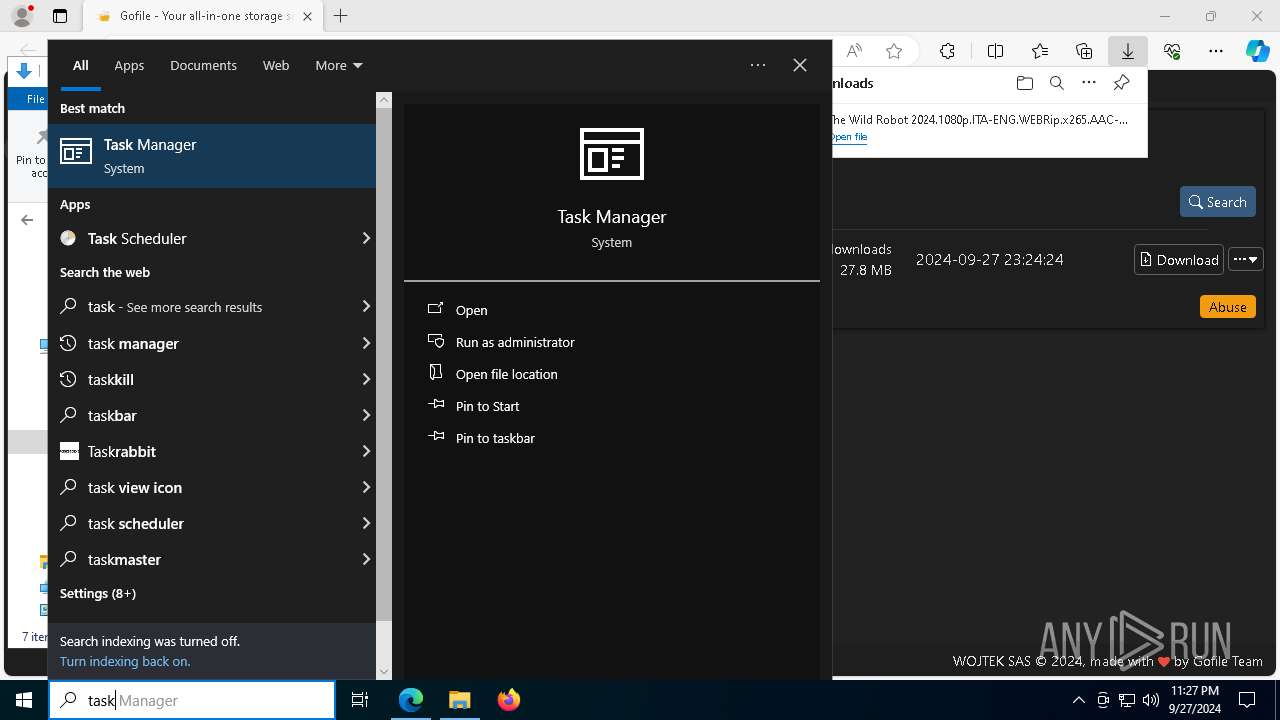Open Browser essentials heart icon

pos(1172,51)
